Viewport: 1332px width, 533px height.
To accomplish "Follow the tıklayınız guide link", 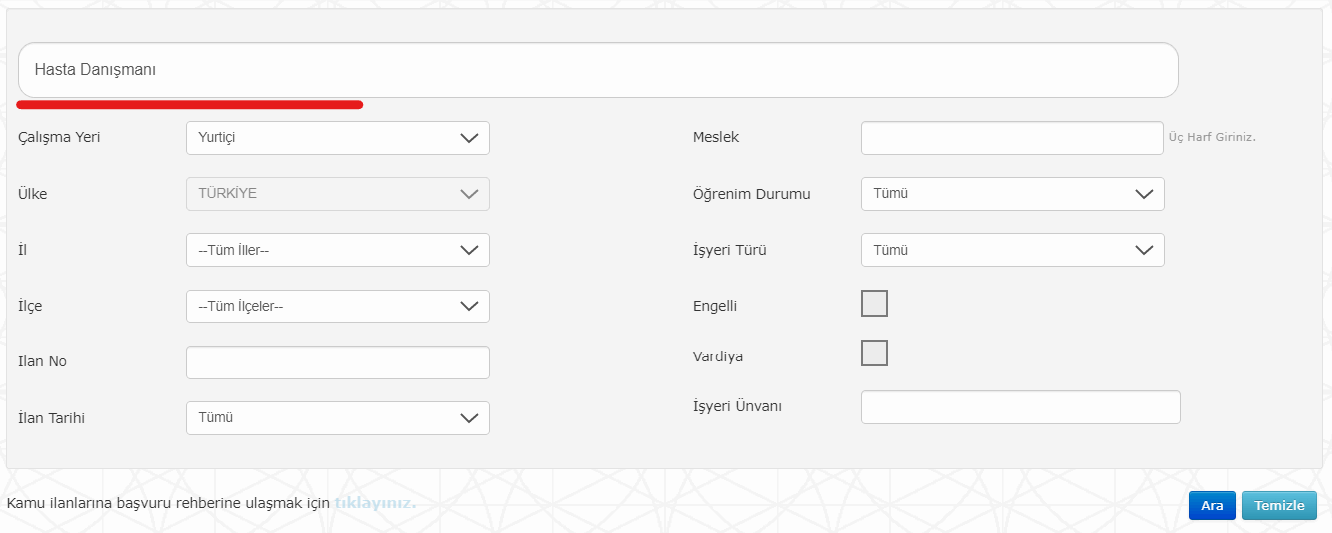I will [375, 502].
